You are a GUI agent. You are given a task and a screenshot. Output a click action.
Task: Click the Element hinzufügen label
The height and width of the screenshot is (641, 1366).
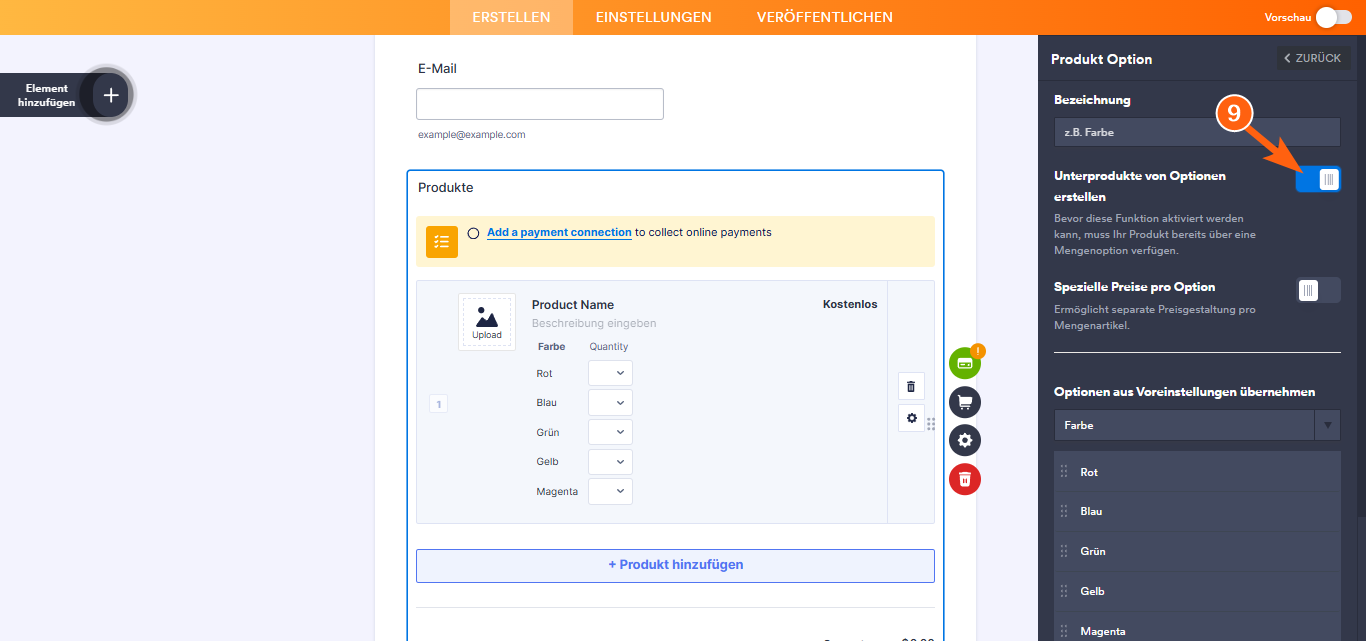(46, 95)
